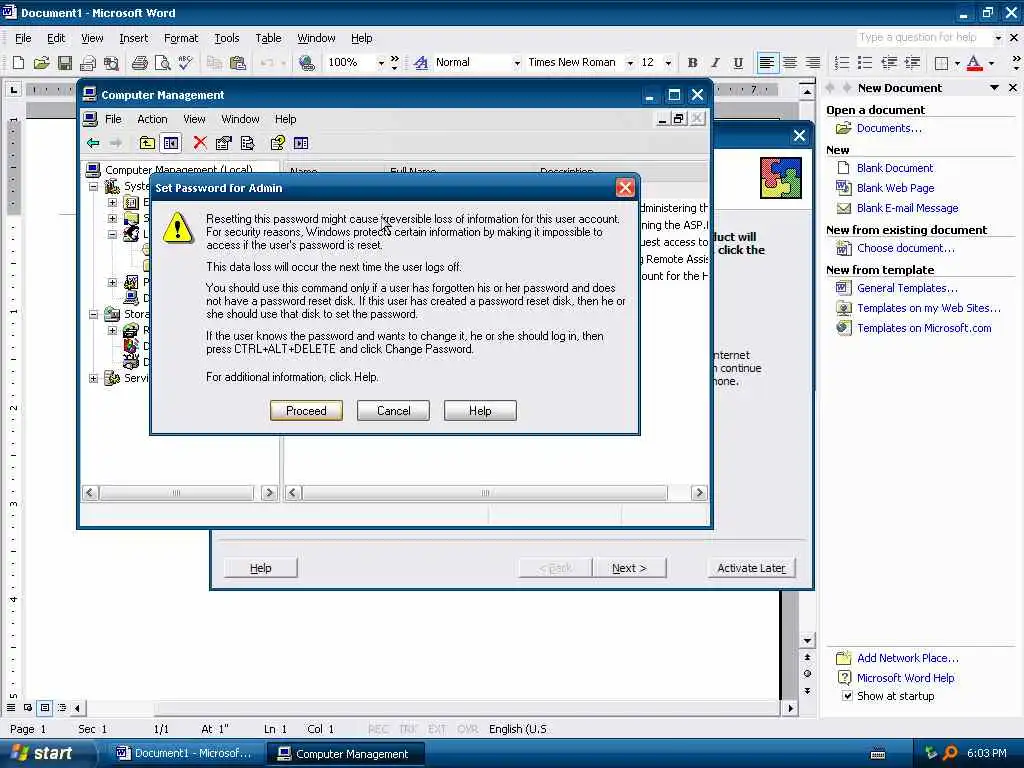Click the Increase Indent icon

click(x=912, y=63)
